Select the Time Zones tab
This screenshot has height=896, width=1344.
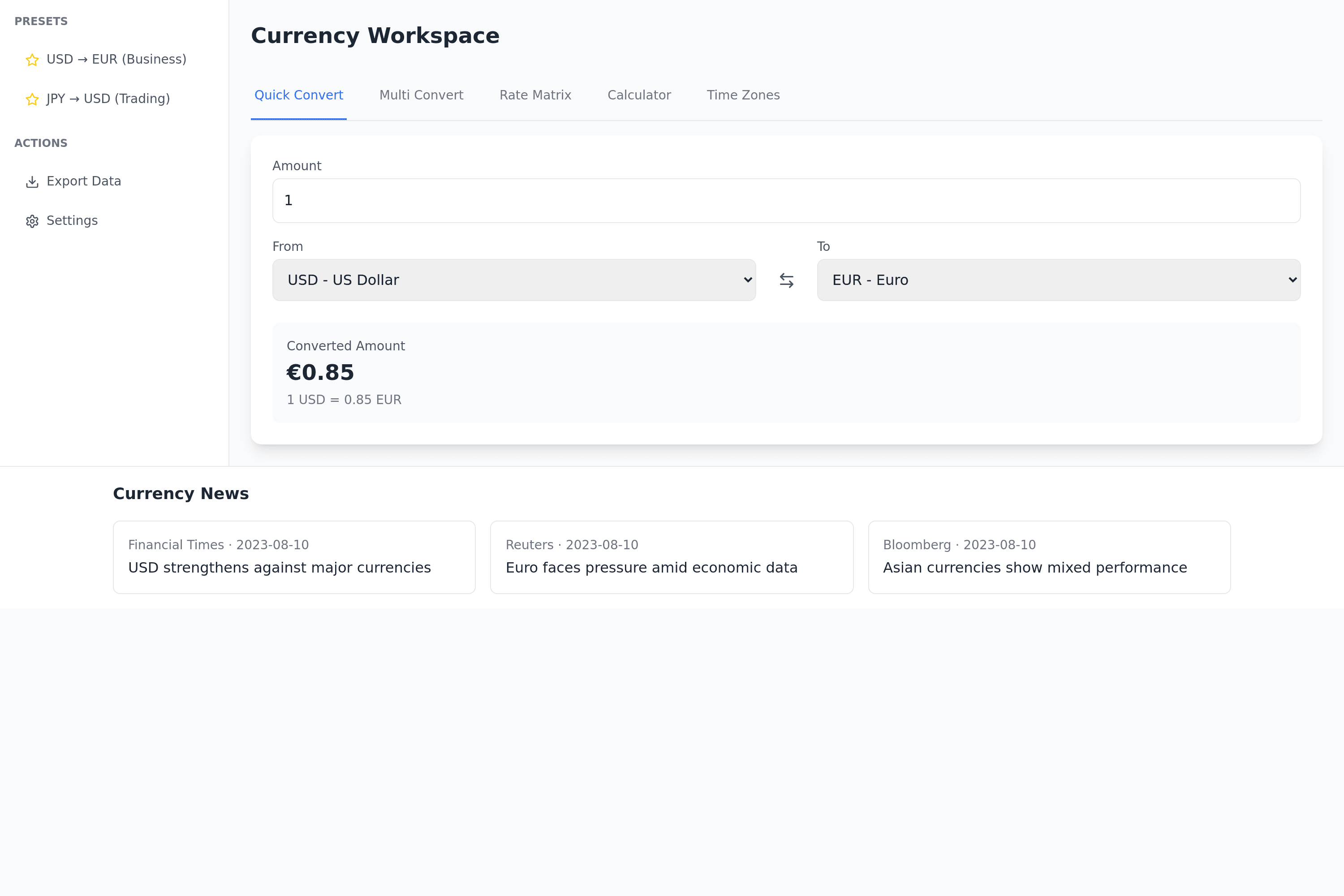[x=743, y=95]
